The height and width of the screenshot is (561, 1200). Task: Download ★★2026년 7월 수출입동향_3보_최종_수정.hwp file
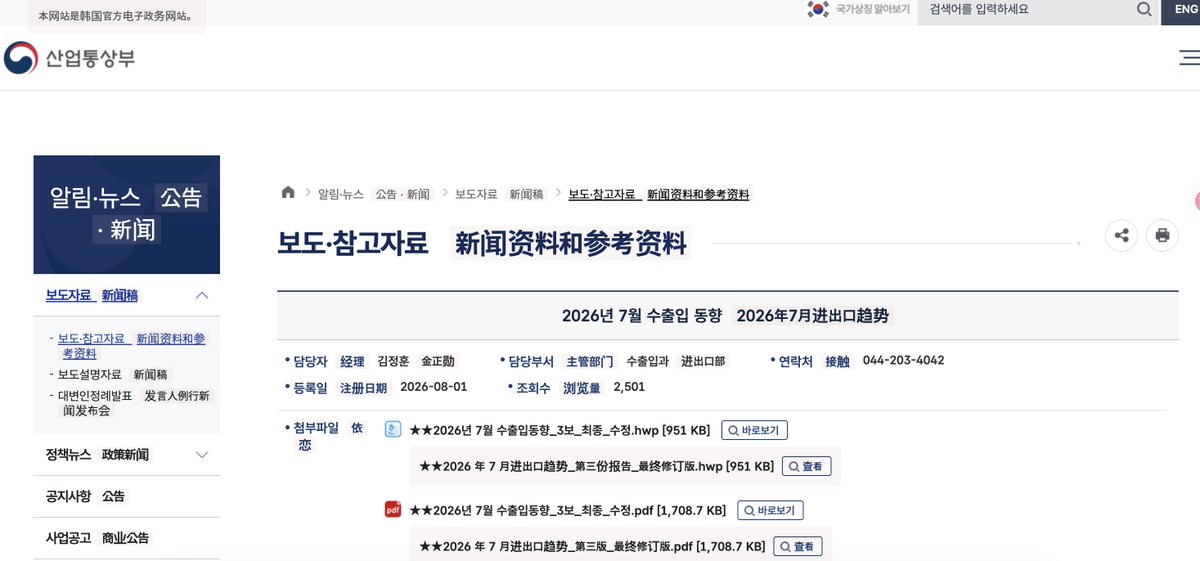559,431
